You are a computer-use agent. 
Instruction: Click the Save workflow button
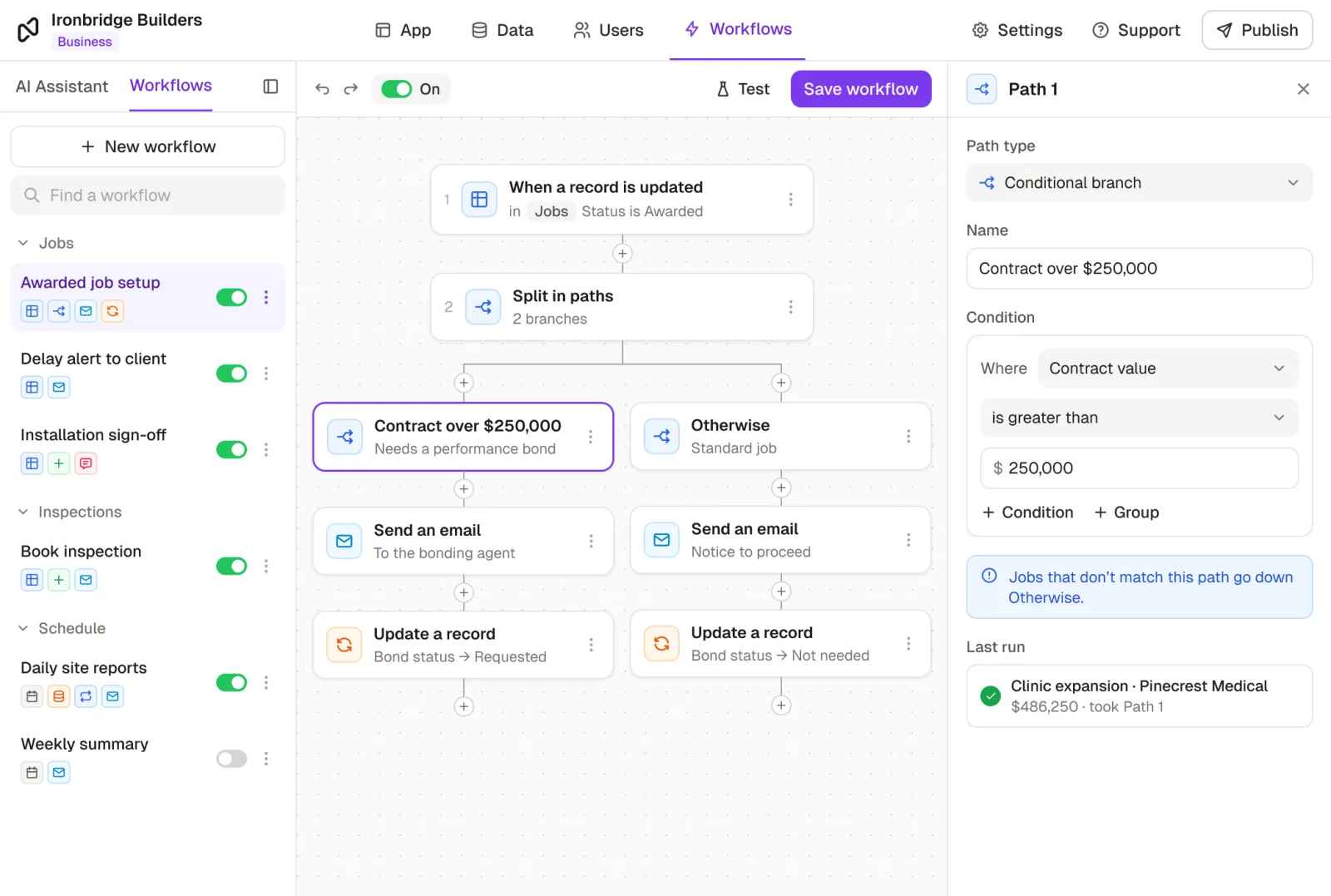coord(861,89)
